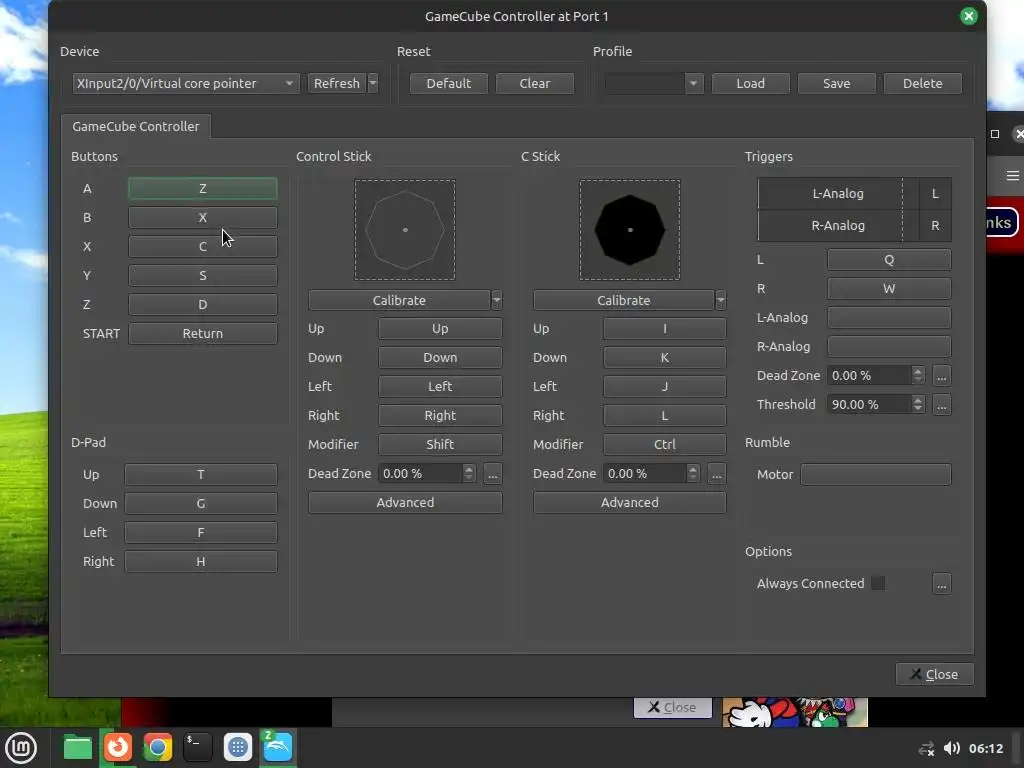Remap the B button mapped to X
The width and height of the screenshot is (1024, 768).
(x=202, y=217)
